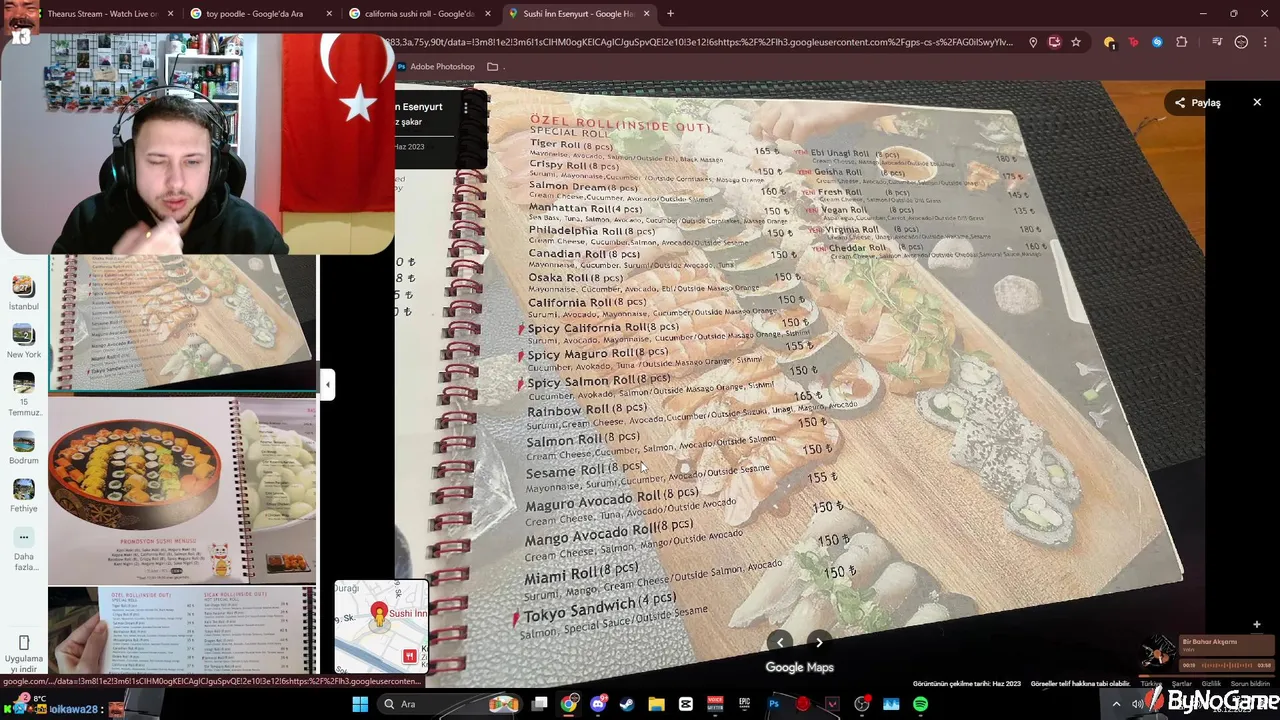Open CapCut from the taskbar
Screen dimensions: 1280x720
[x=686, y=704]
